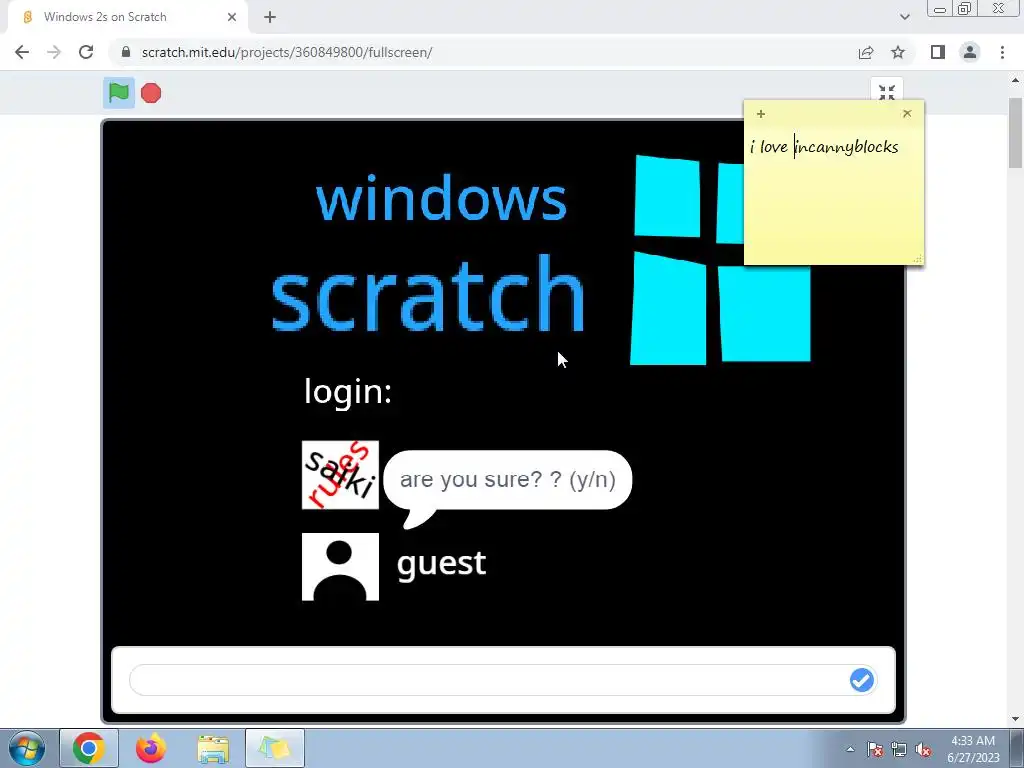Share this page using share icon
1024x768 pixels.
click(866, 52)
